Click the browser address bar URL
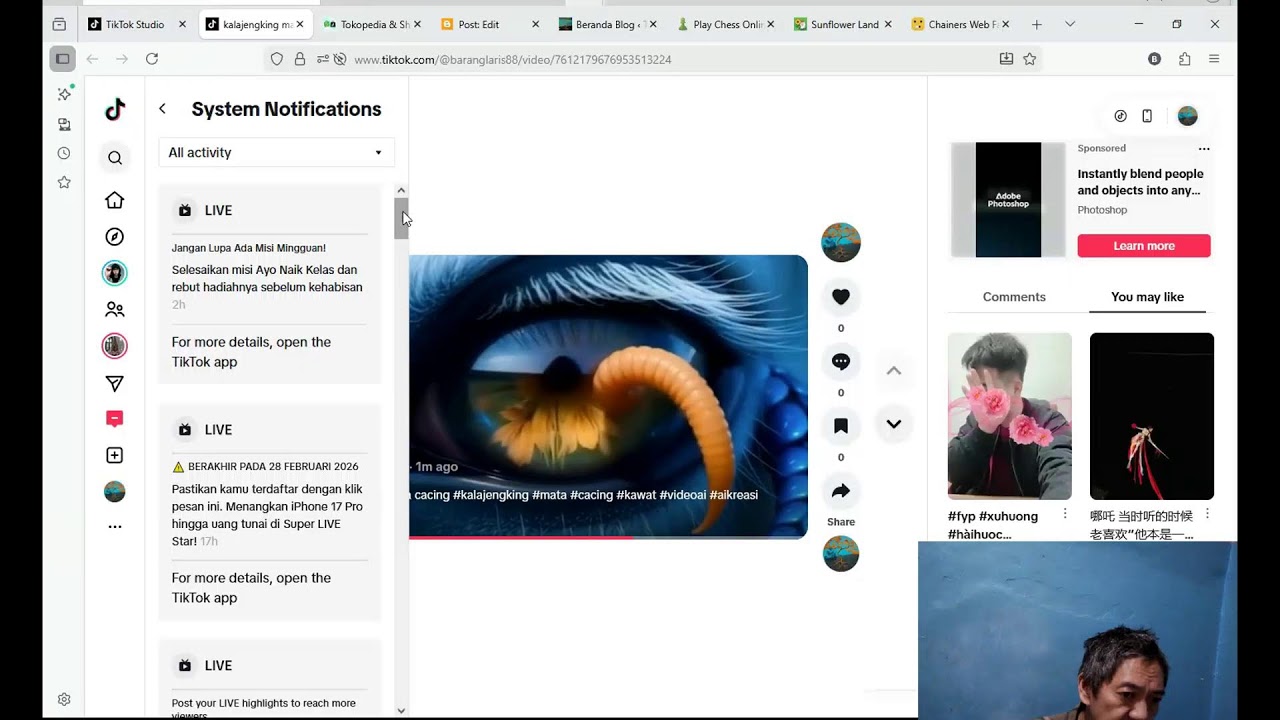The height and width of the screenshot is (720, 1280). coord(513,60)
